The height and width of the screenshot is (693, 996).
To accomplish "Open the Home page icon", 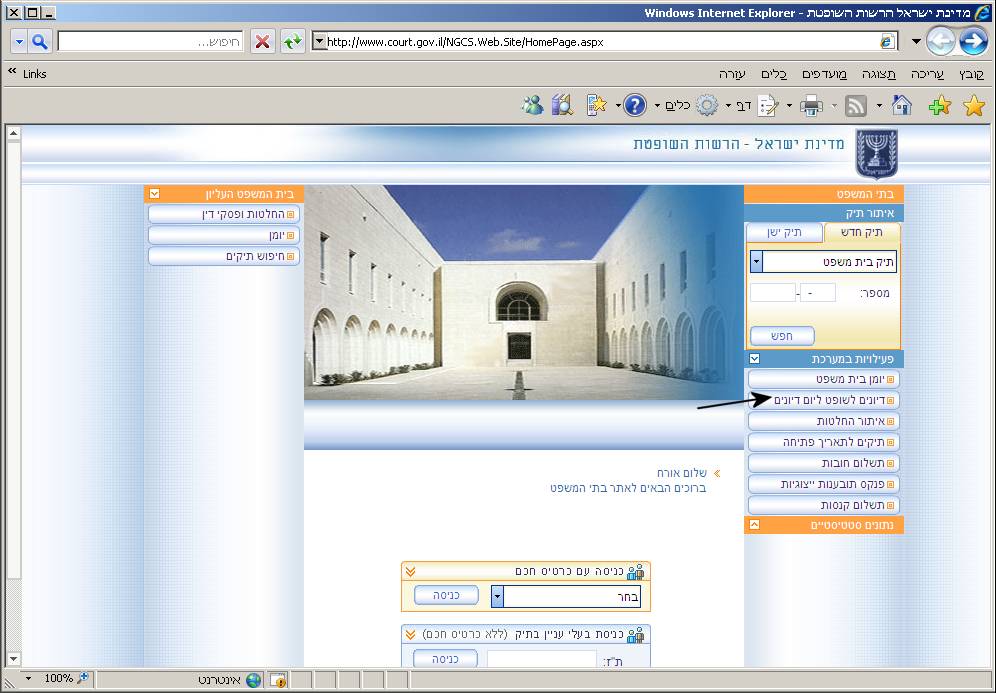I will (x=902, y=106).
